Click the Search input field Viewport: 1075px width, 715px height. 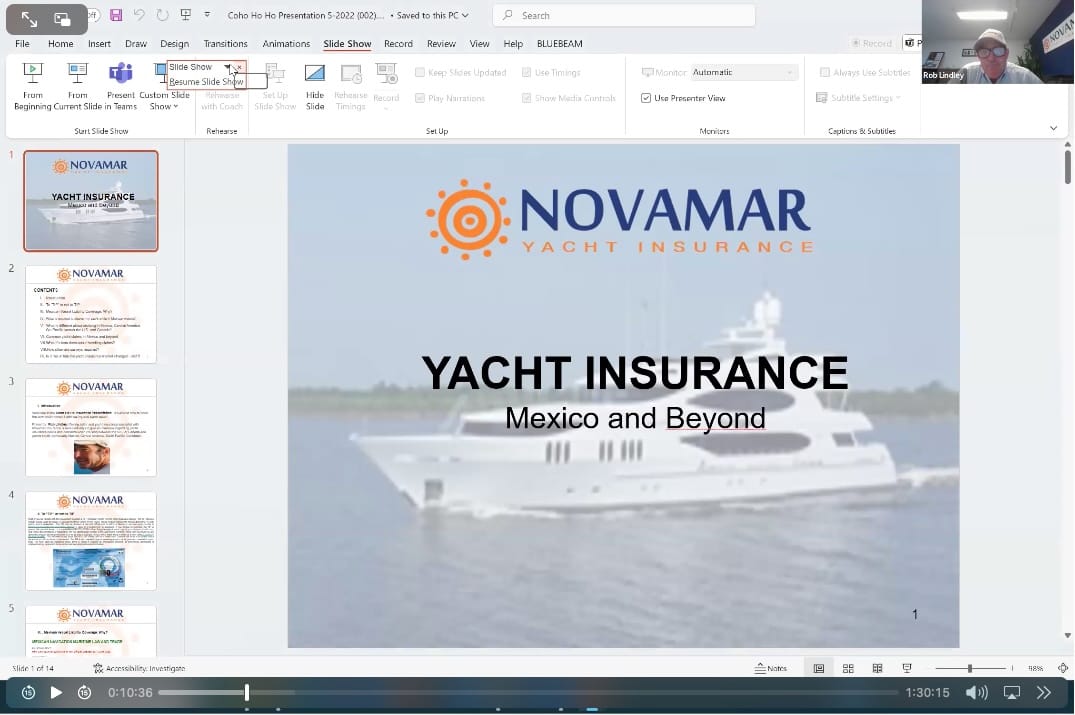[624, 15]
